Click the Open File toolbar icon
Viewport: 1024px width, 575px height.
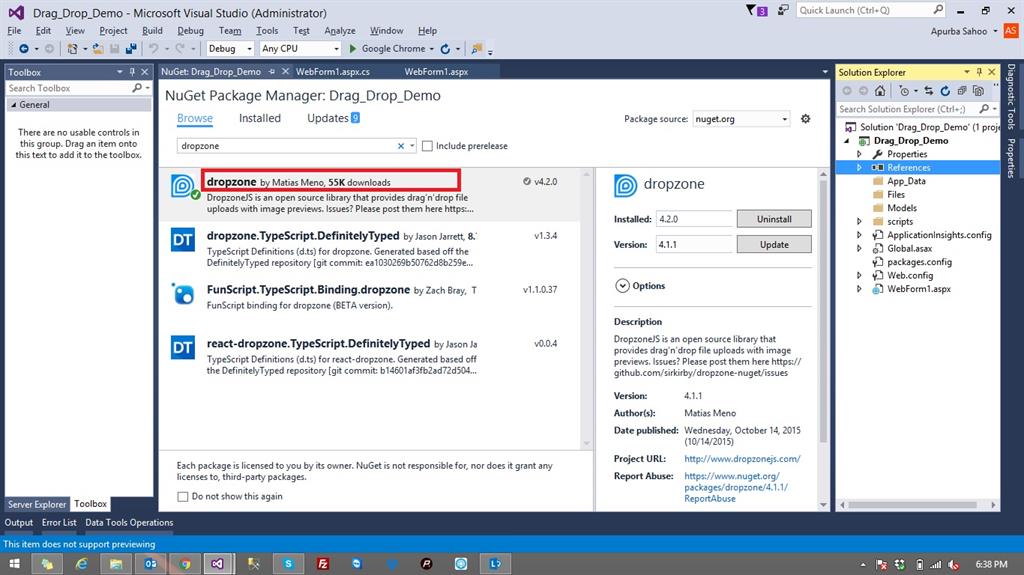[x=98, y=48]
